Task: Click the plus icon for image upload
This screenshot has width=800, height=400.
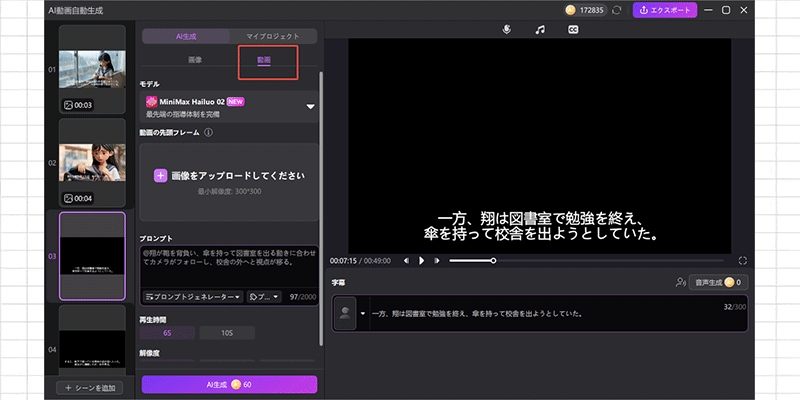Action: coord(160,176)
